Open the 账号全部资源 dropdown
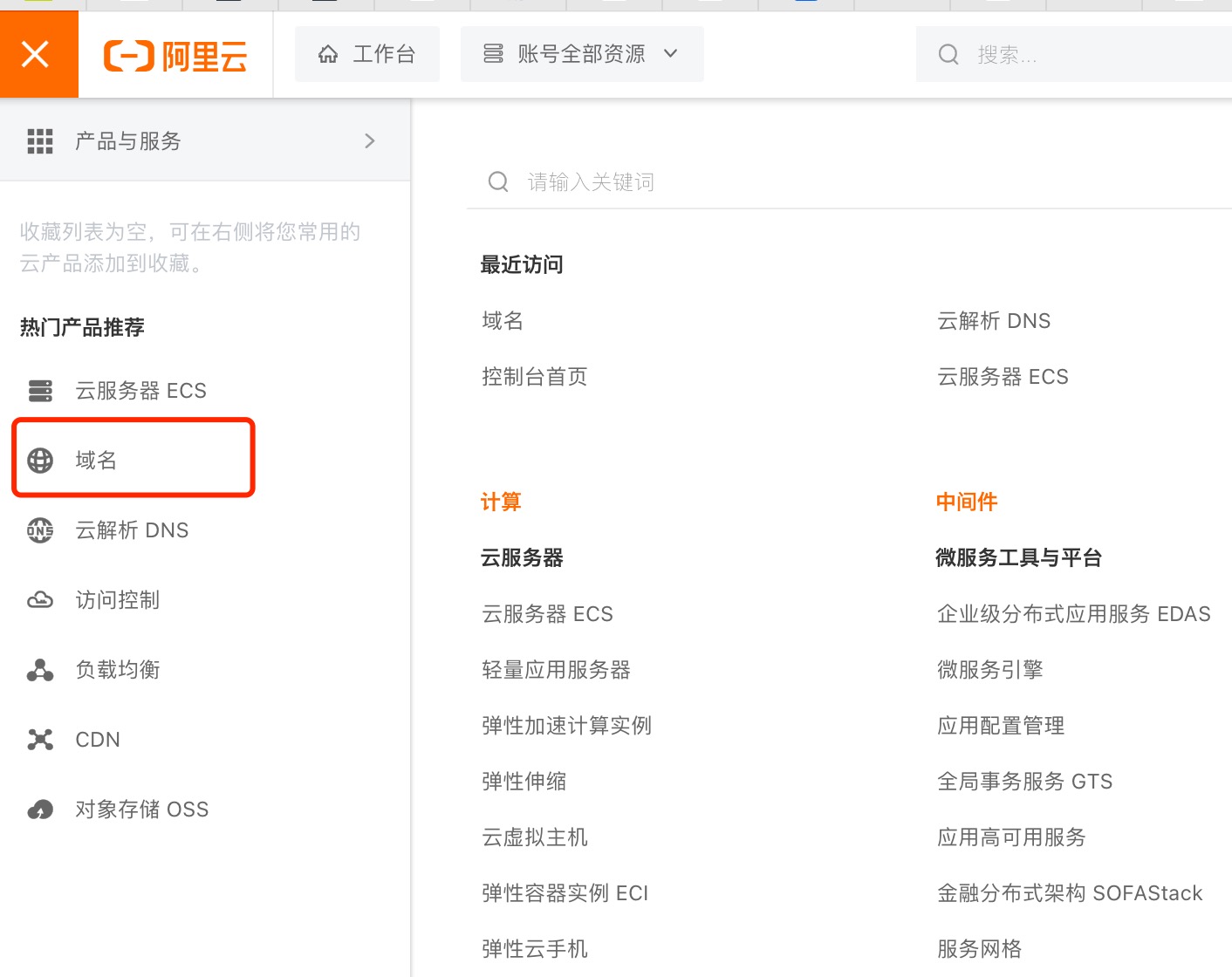This screenshot has width=1232, height=977. (581, 54)
